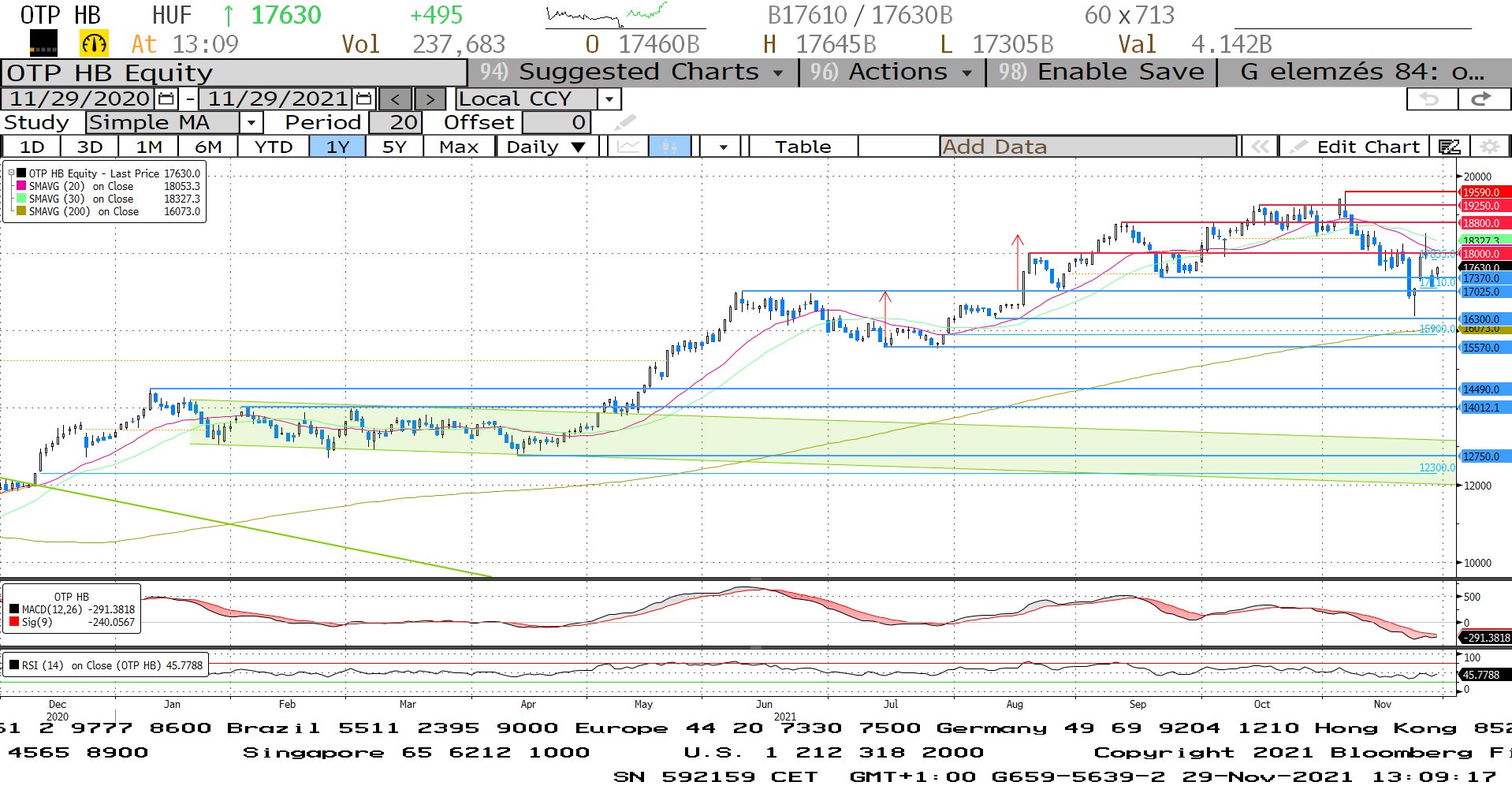Collapse the OTP HB Equity legend tree

(x=11, y=173)
